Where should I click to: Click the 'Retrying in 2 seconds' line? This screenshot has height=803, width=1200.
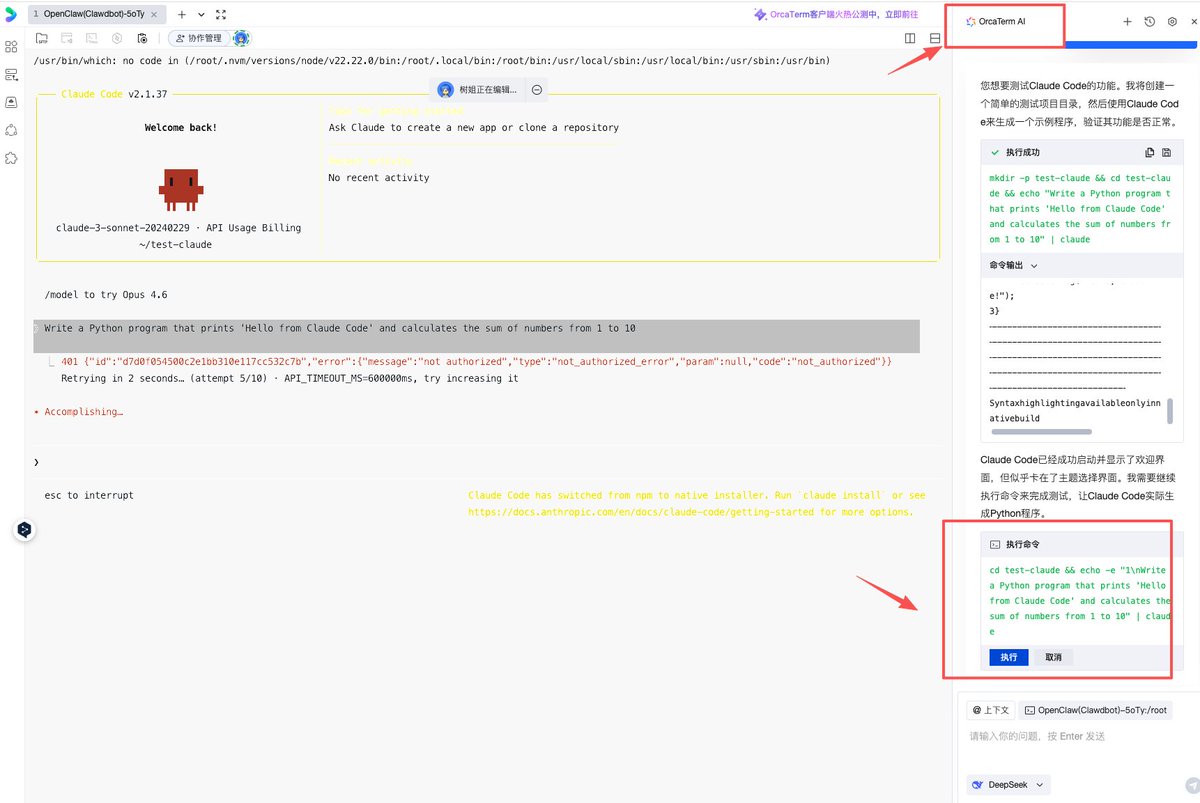tap(290, 379)
